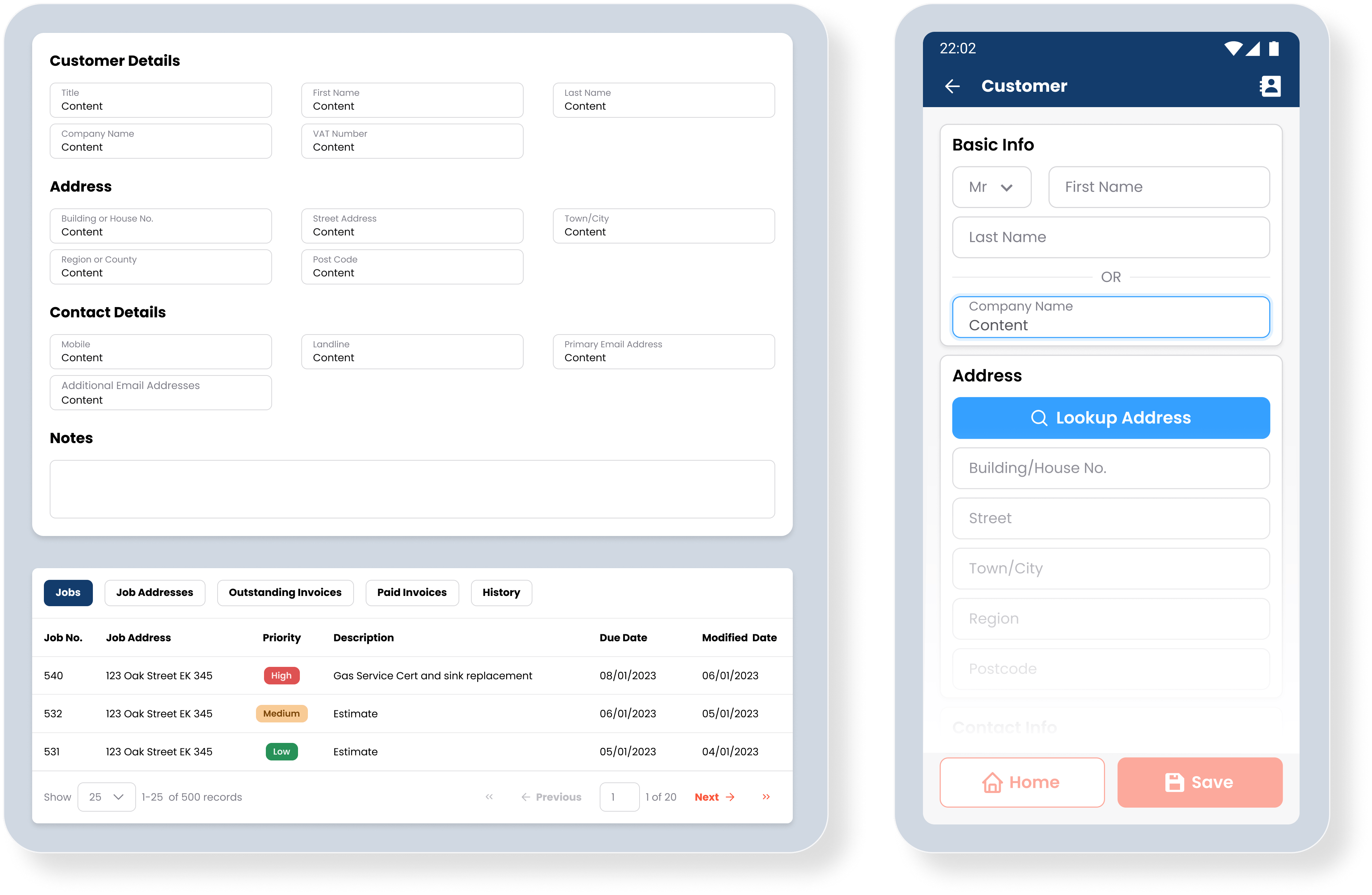Viewport: 1372px width, 895px height.
Task: Switch to the Outstanding Invoices tab
Action: pyautogui.click(x=285, y=592)
